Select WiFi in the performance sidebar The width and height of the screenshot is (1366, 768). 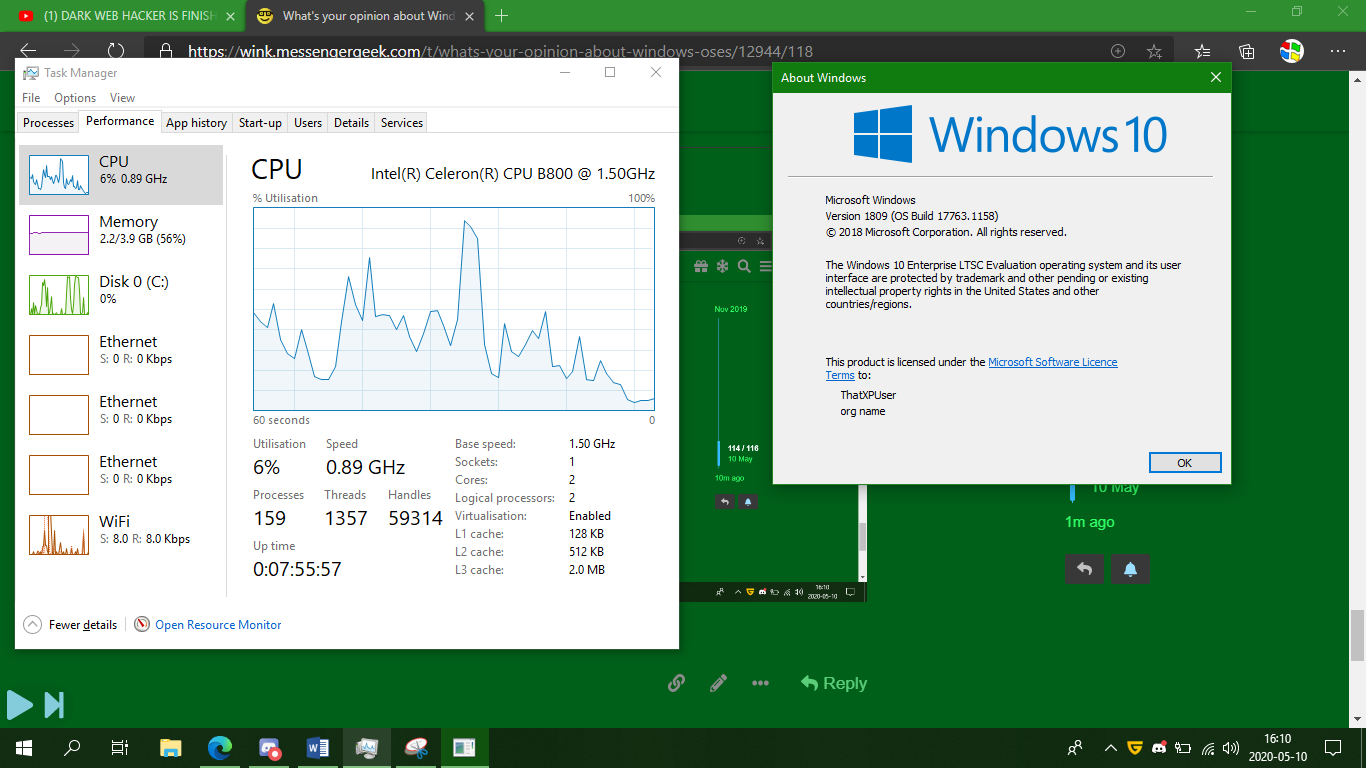(59, 535)
